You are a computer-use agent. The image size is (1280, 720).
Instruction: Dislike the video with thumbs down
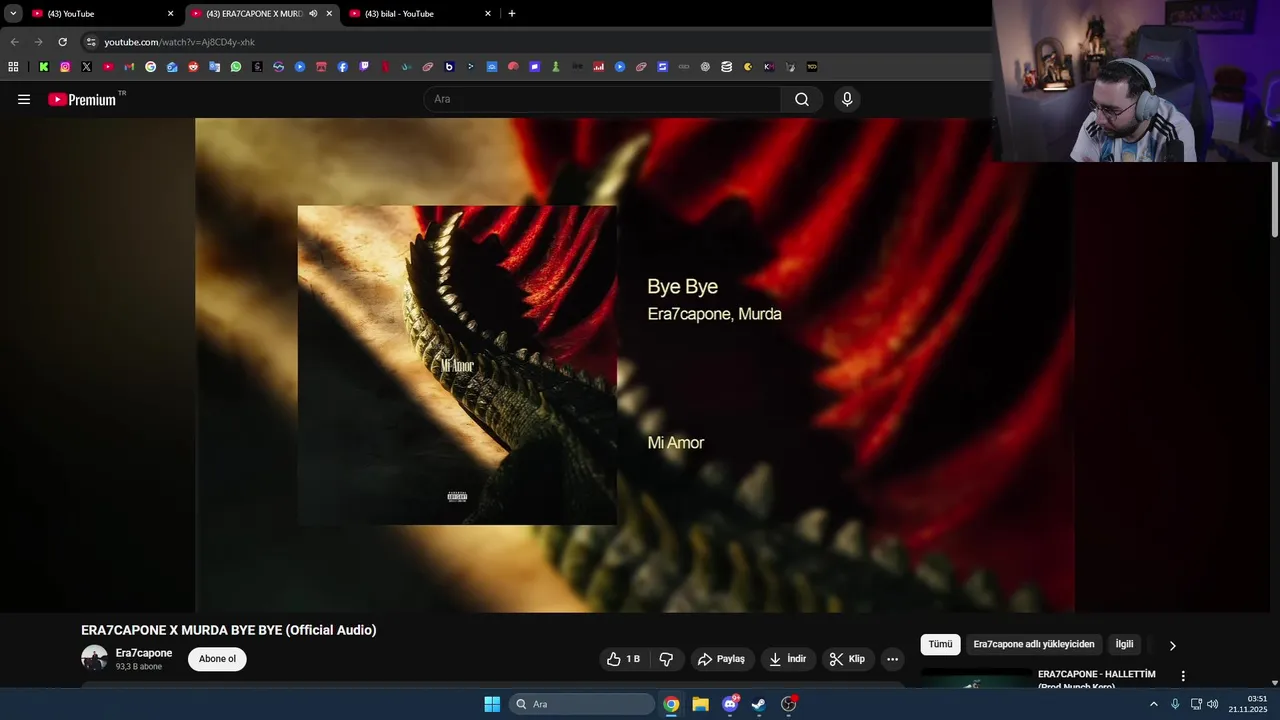(x=666, y=659)
